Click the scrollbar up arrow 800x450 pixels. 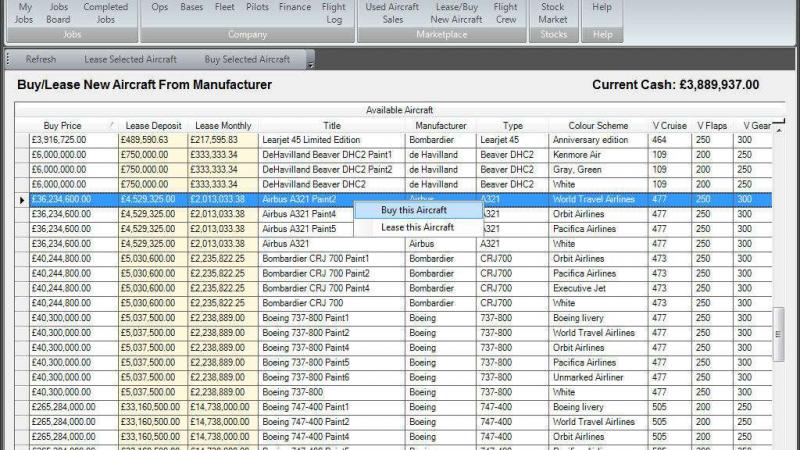[x=779, y=131]
